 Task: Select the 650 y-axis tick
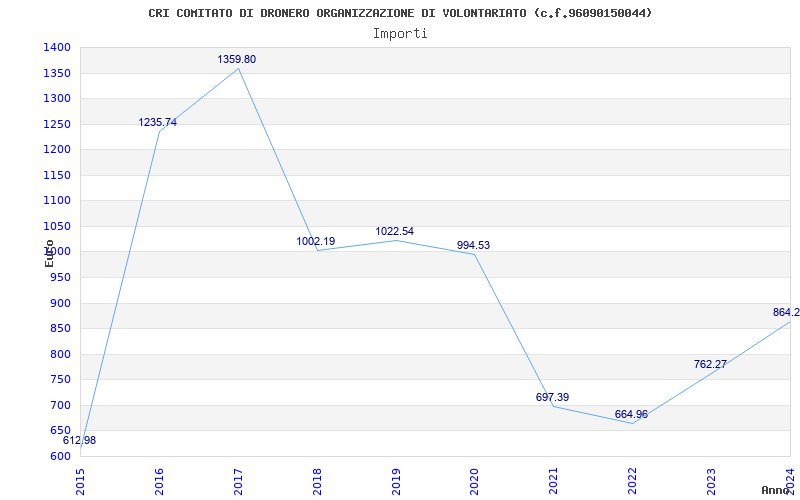point(60,431)
